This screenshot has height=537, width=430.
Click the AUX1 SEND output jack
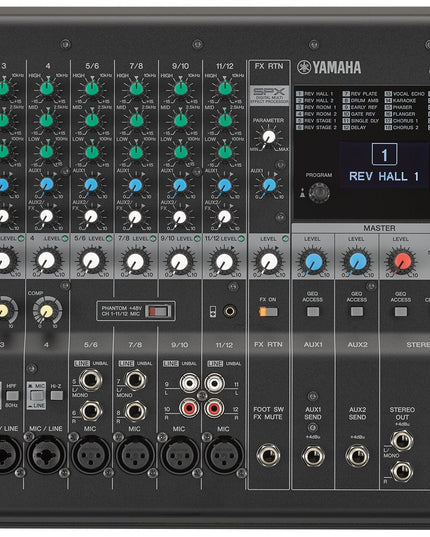(x=313, y=456)
